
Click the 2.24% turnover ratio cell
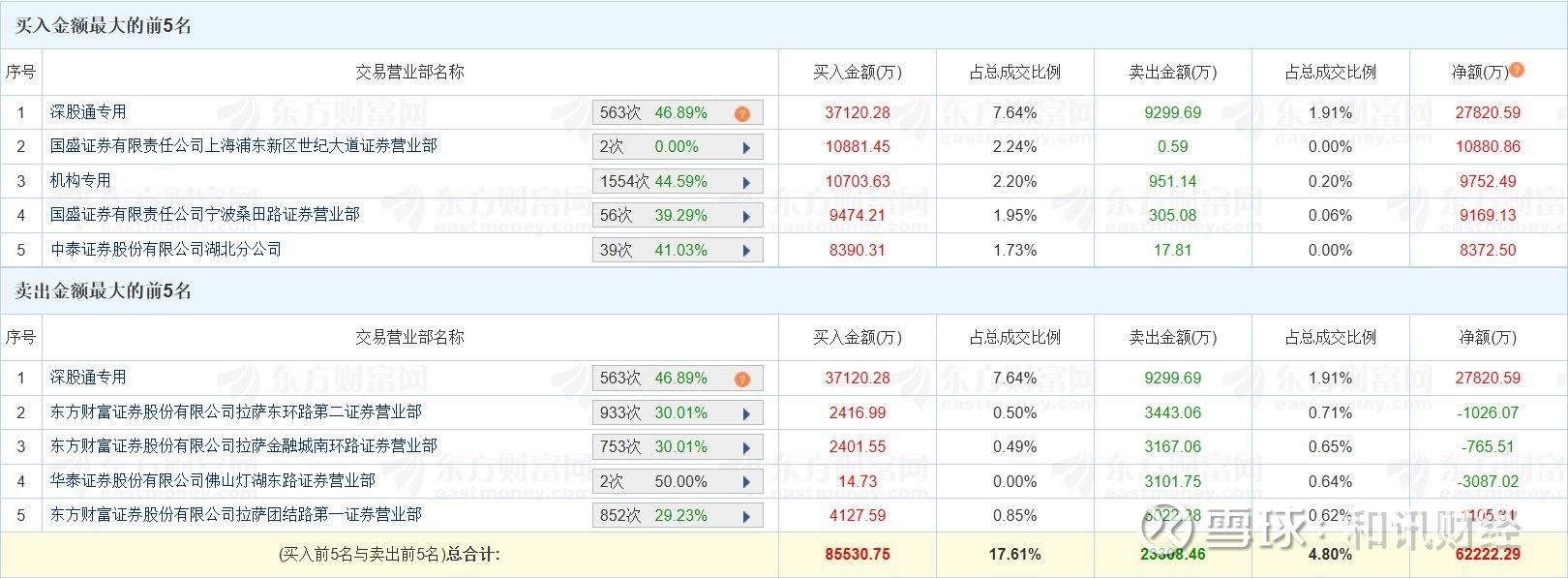pyautogui.click(x=1015, y=147)
